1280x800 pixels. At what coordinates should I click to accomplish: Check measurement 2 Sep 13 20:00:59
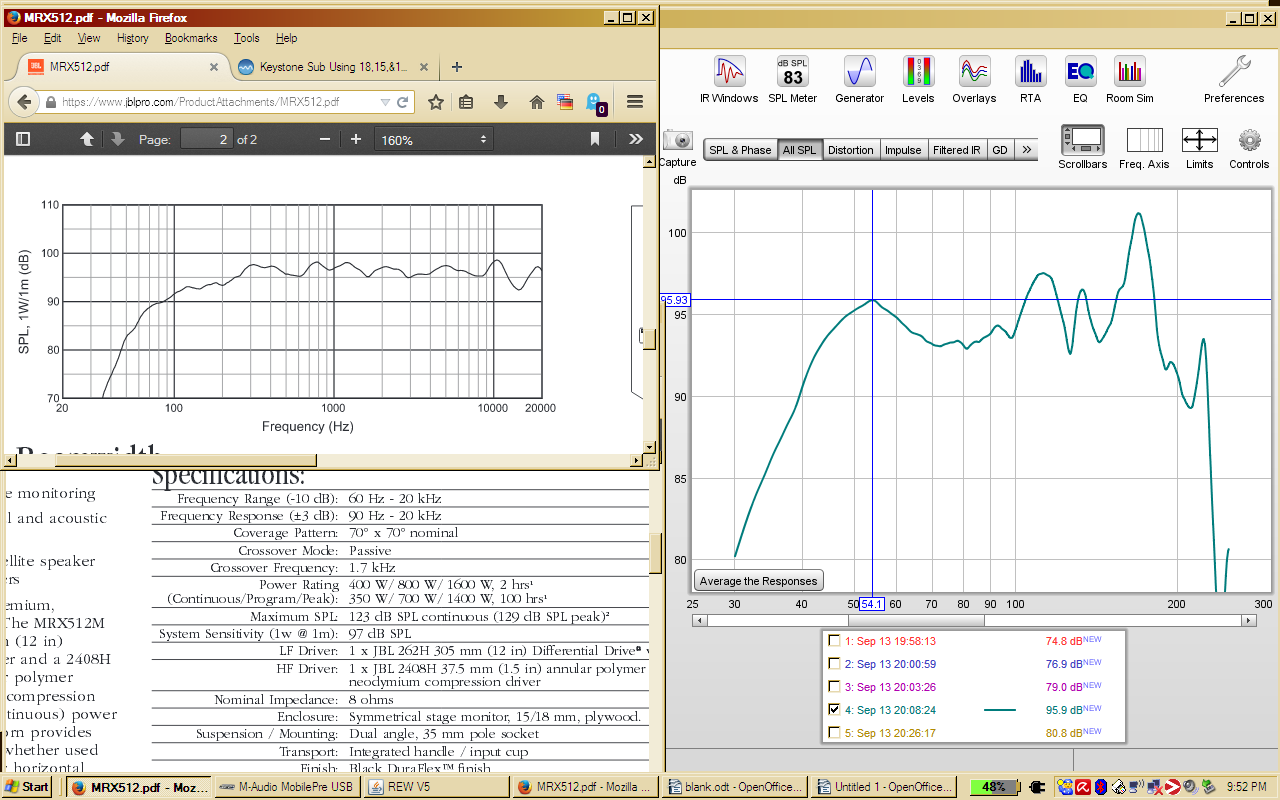834,664
